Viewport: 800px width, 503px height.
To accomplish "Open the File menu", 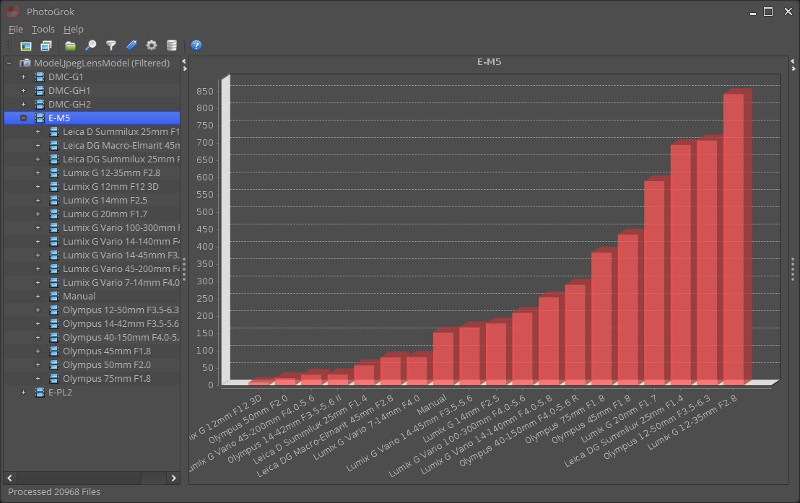I will pos(15,29).
